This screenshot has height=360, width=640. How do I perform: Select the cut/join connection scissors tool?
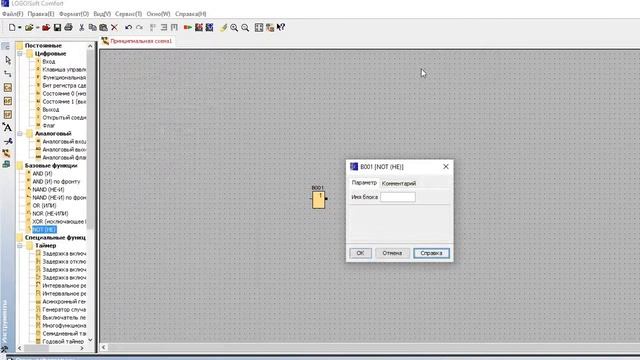pyautogui.click(x=7, y=141)
